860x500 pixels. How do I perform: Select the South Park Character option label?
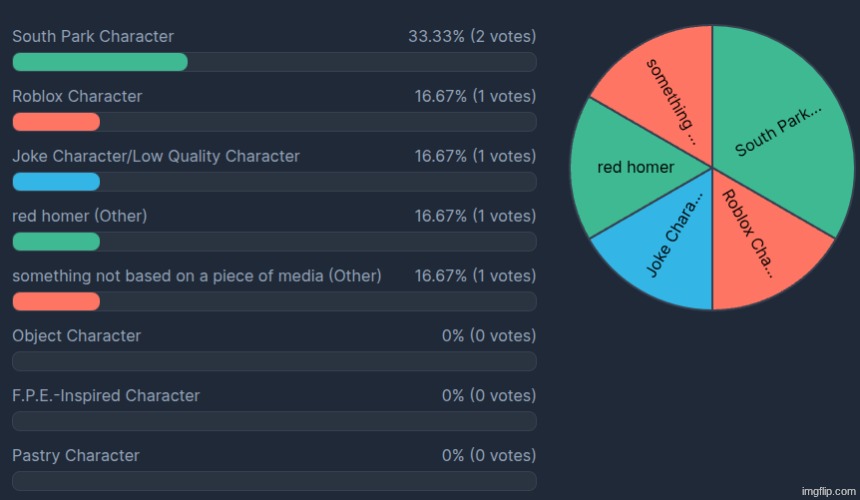(x=93, y=36)
